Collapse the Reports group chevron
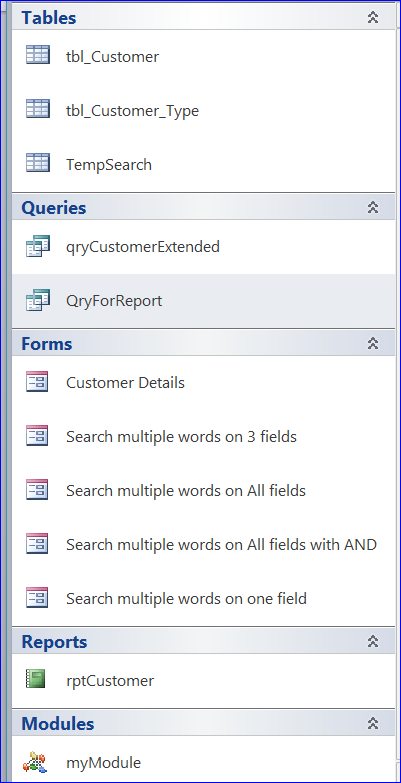Image resolution: width=401 pixels, height=783 pixels. (373, 641)
